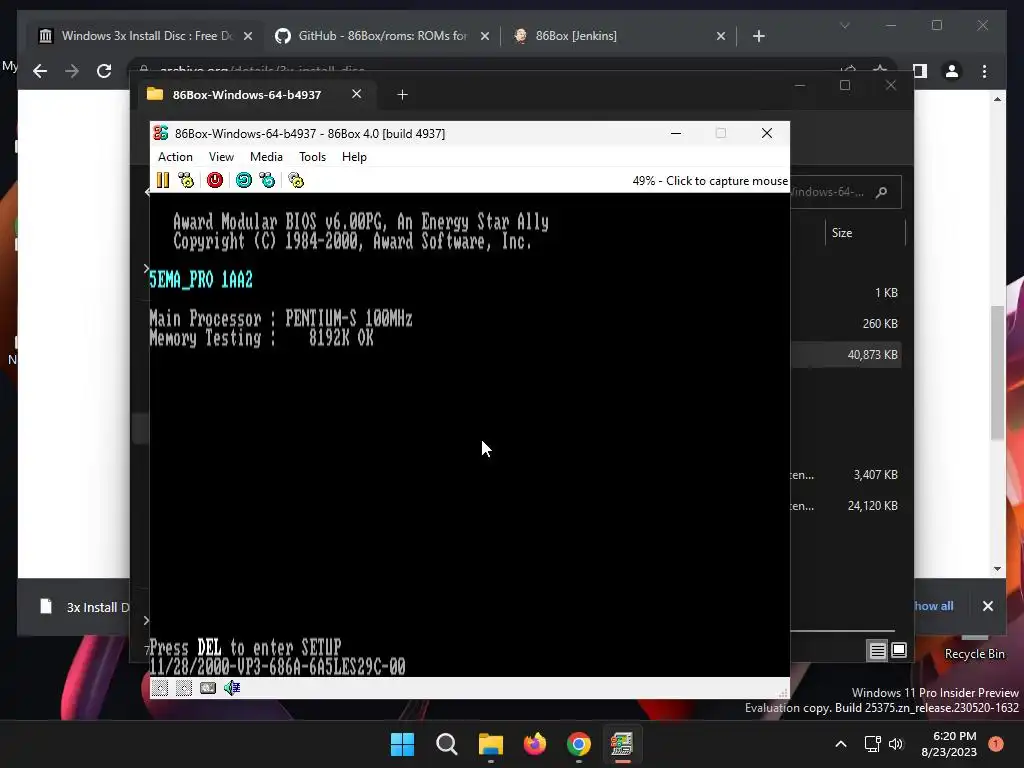Open the clock showing 6:20 PM
This screenshot has height=768, width=1024.
pyautogui.click(x=949, y=744)
